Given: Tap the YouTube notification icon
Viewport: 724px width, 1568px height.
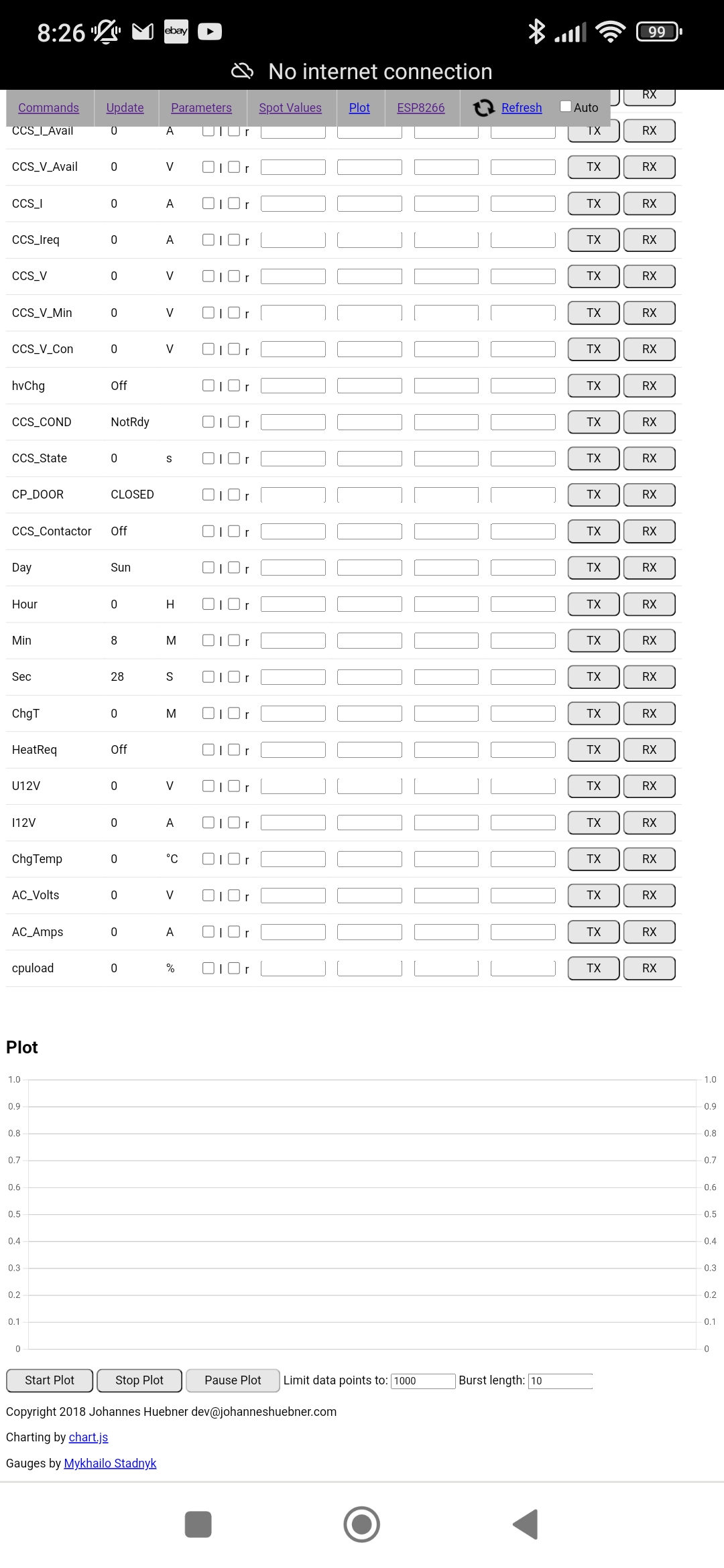Looking at the screenshot, I should [210, 31].
